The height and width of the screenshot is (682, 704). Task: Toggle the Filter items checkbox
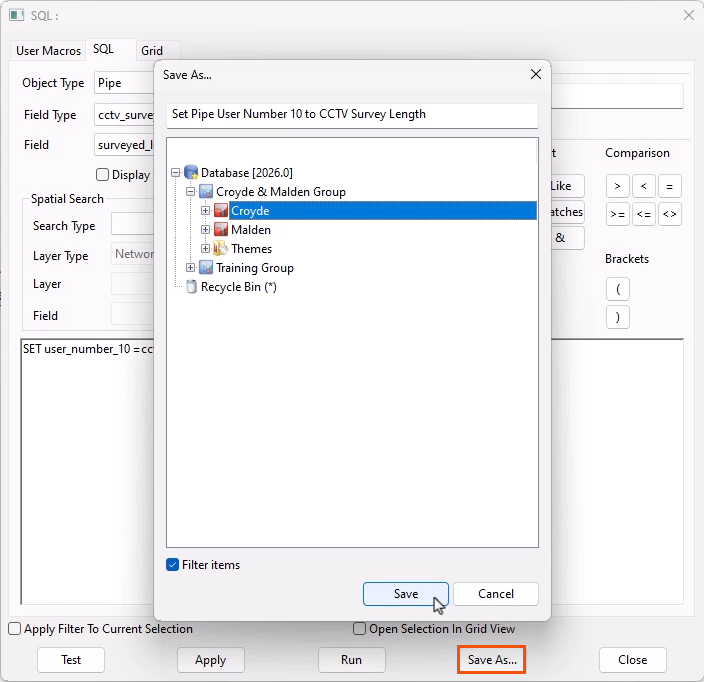click(x=172, y=564)
